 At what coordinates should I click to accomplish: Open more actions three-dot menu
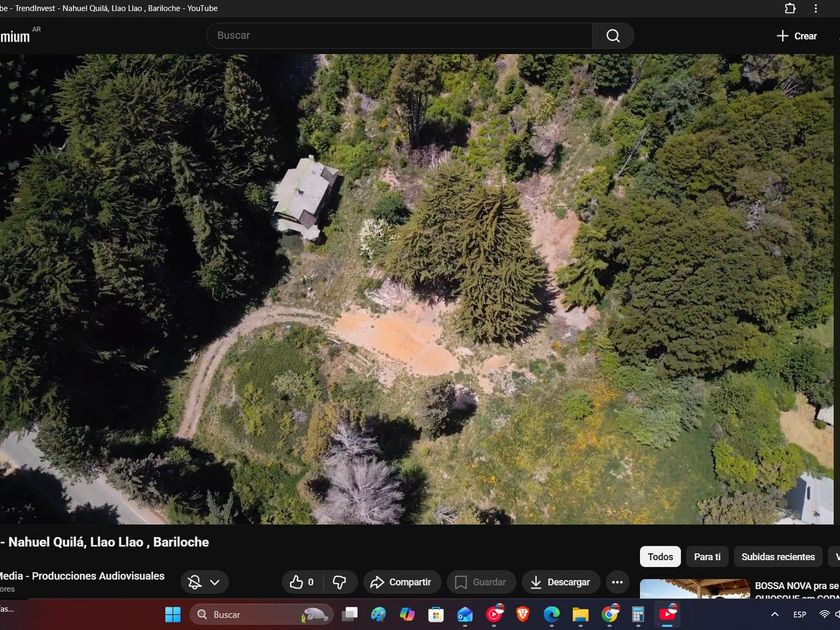click(618, 582)
